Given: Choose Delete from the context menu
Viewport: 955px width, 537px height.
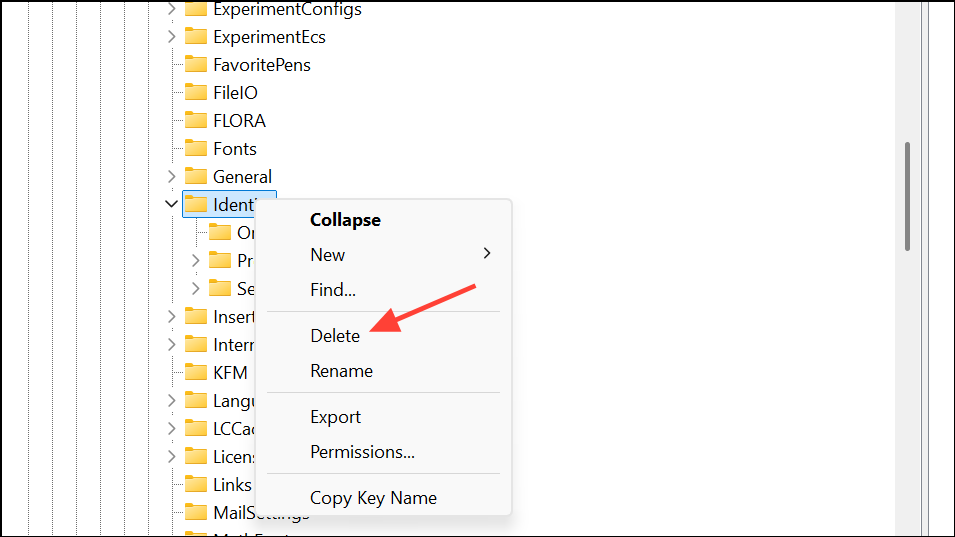Looking at the screenshot, I should (335, 336).
